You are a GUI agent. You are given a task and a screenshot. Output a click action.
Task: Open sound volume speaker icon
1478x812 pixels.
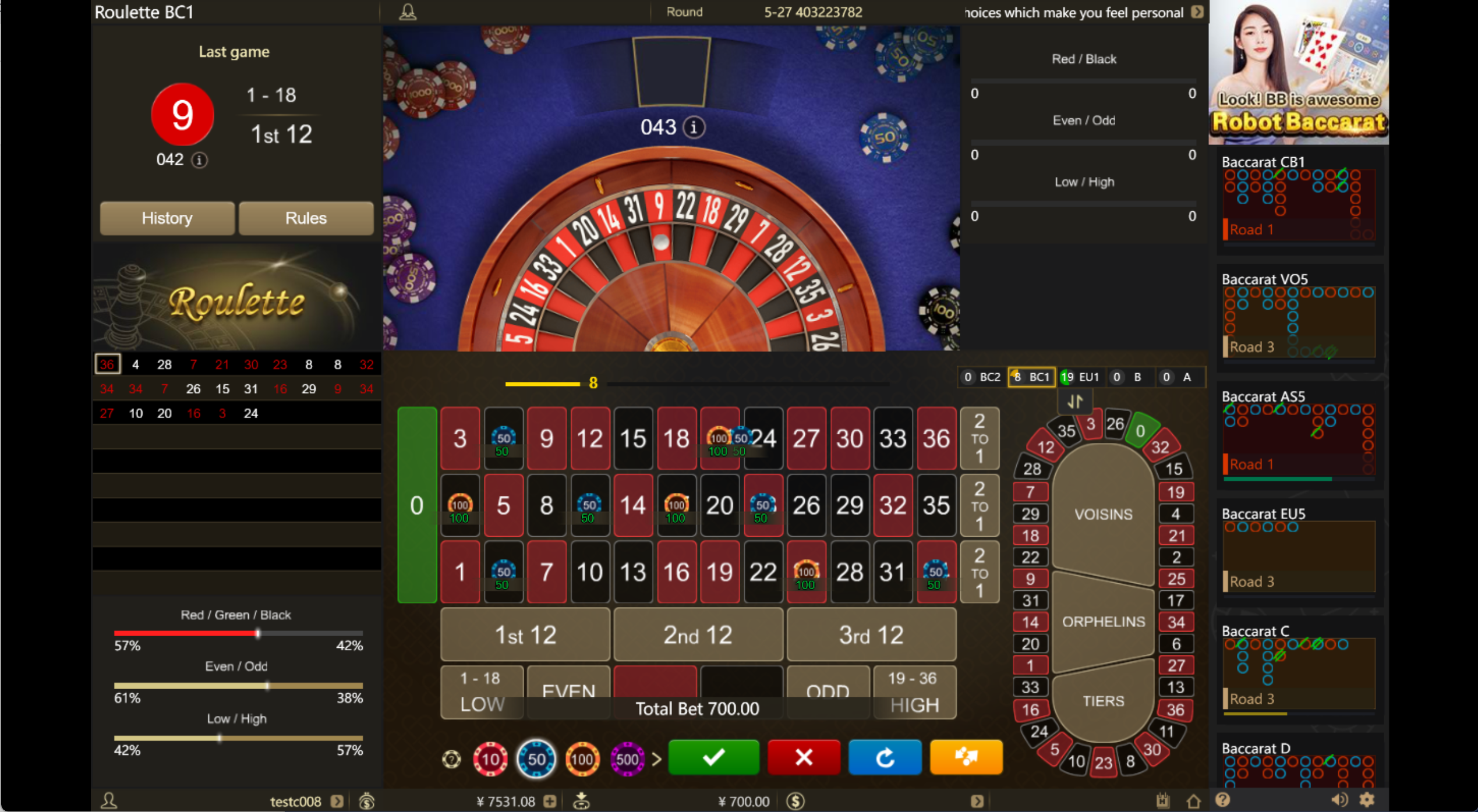1339,800
